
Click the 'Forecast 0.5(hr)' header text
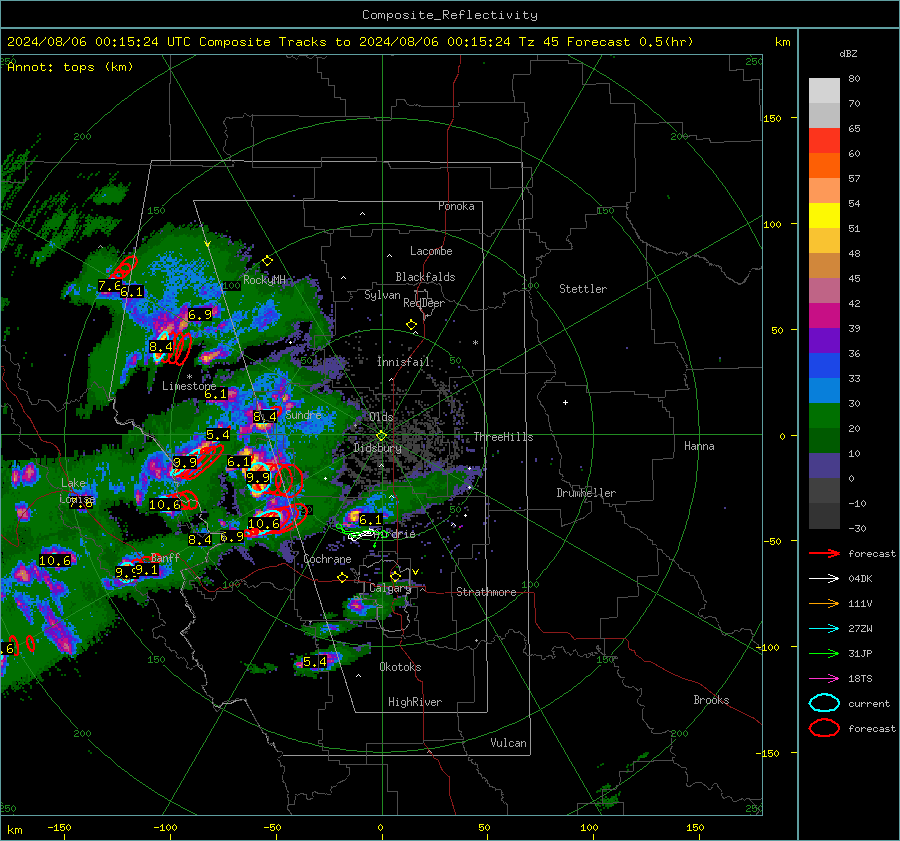pyautogui.click(x=630, y=42)
